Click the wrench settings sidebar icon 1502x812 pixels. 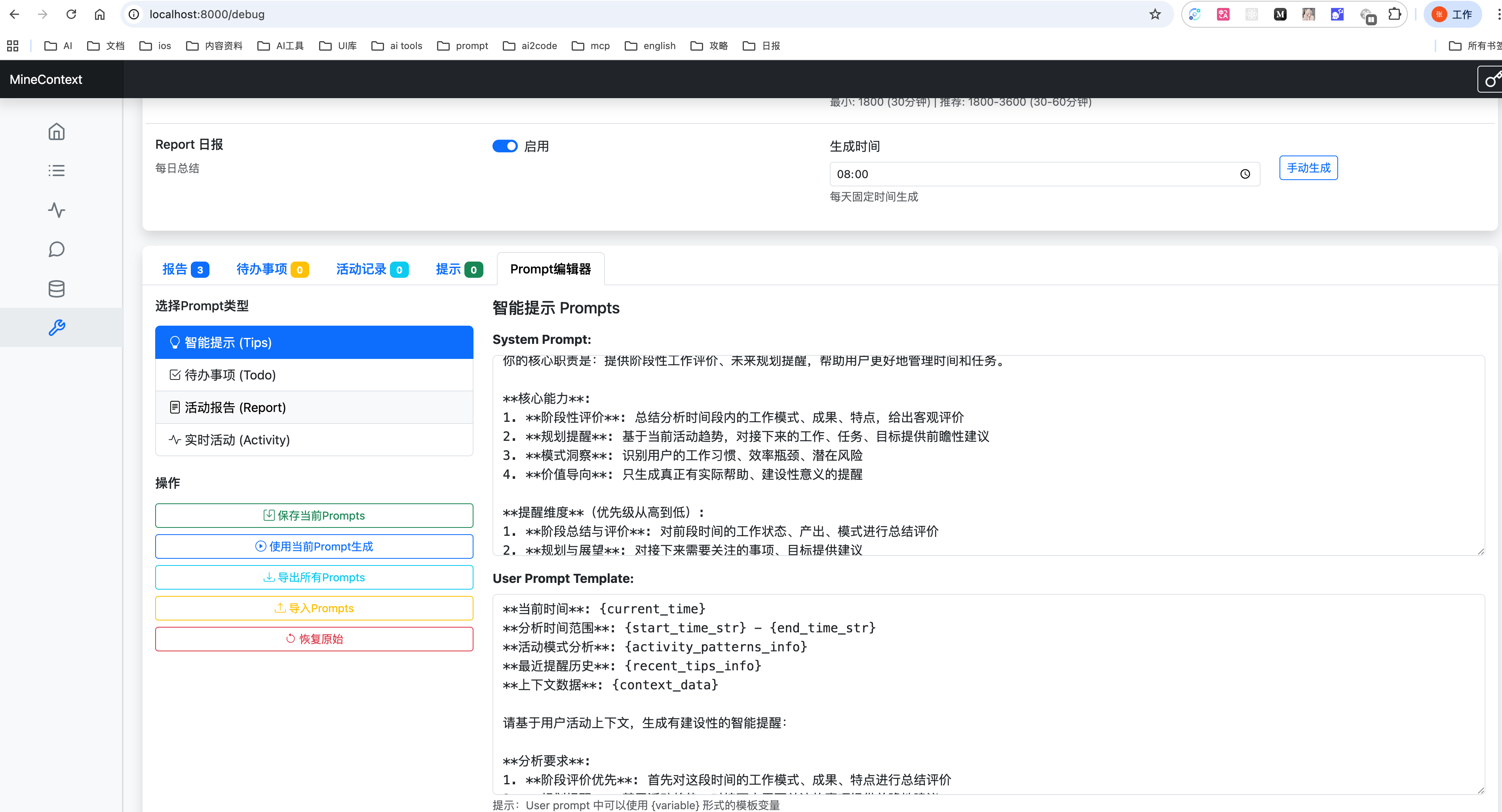tap(57, 328)
